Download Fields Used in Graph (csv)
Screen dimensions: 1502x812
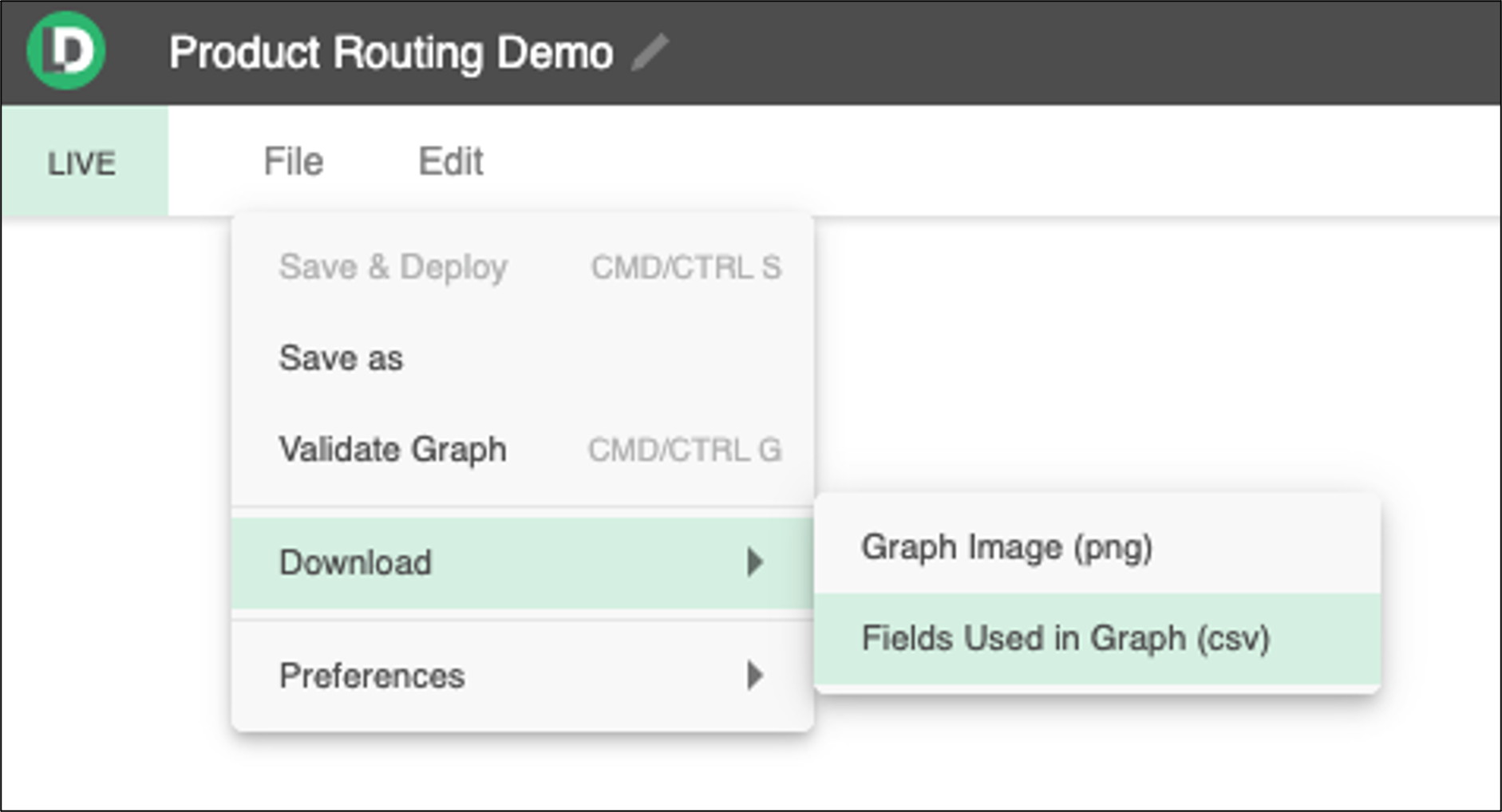coord(1097,638)
